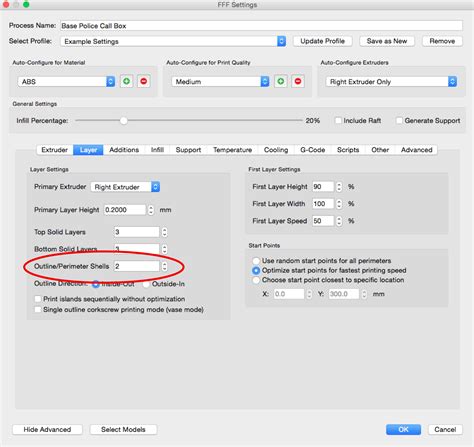The height and width of the screenshot is (447, 474).
Task: Click the Hide Advanced button
Action: (x=47, y=429)
